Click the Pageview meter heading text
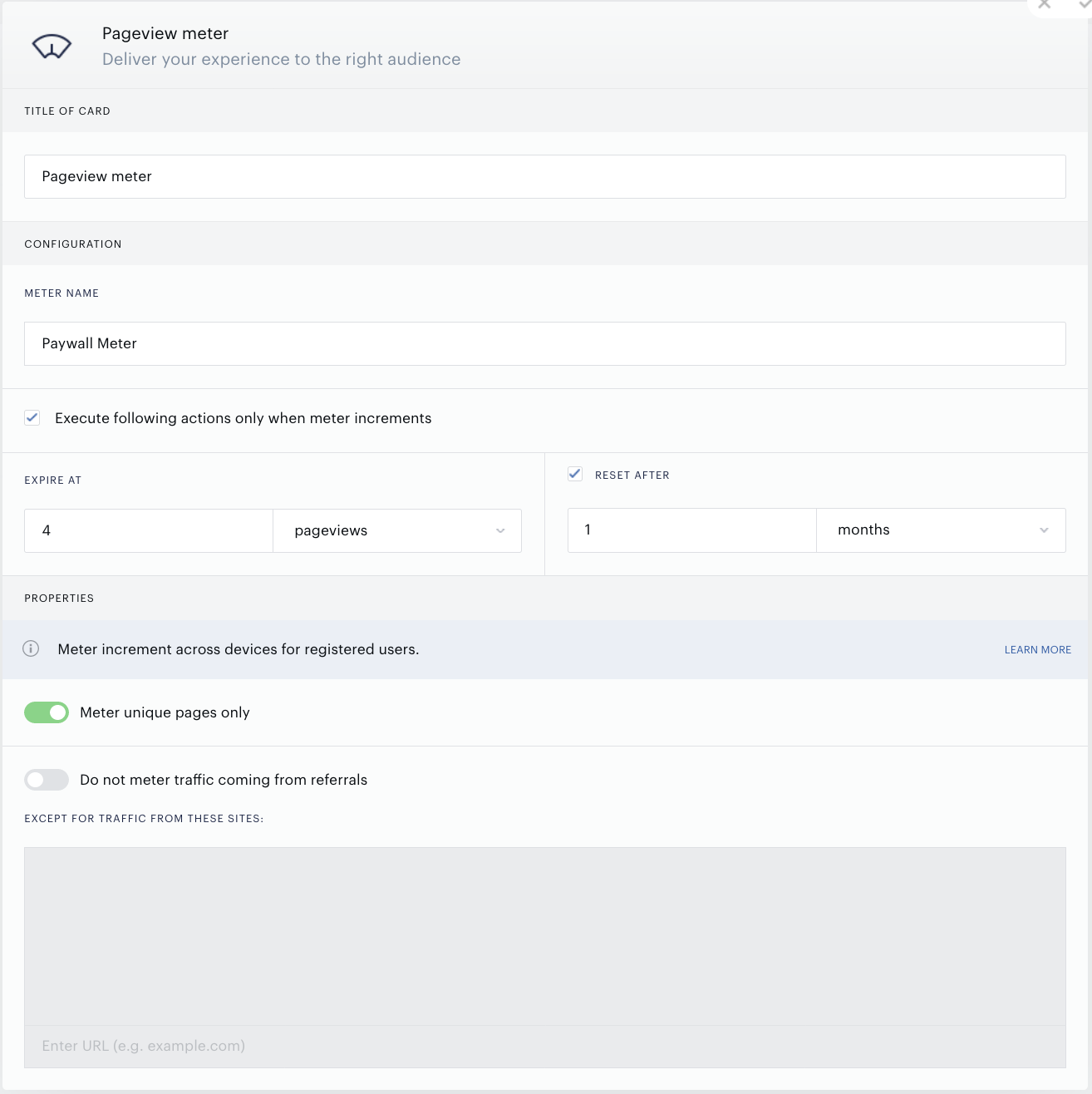 pyautogui.click(x=165, y=33)
